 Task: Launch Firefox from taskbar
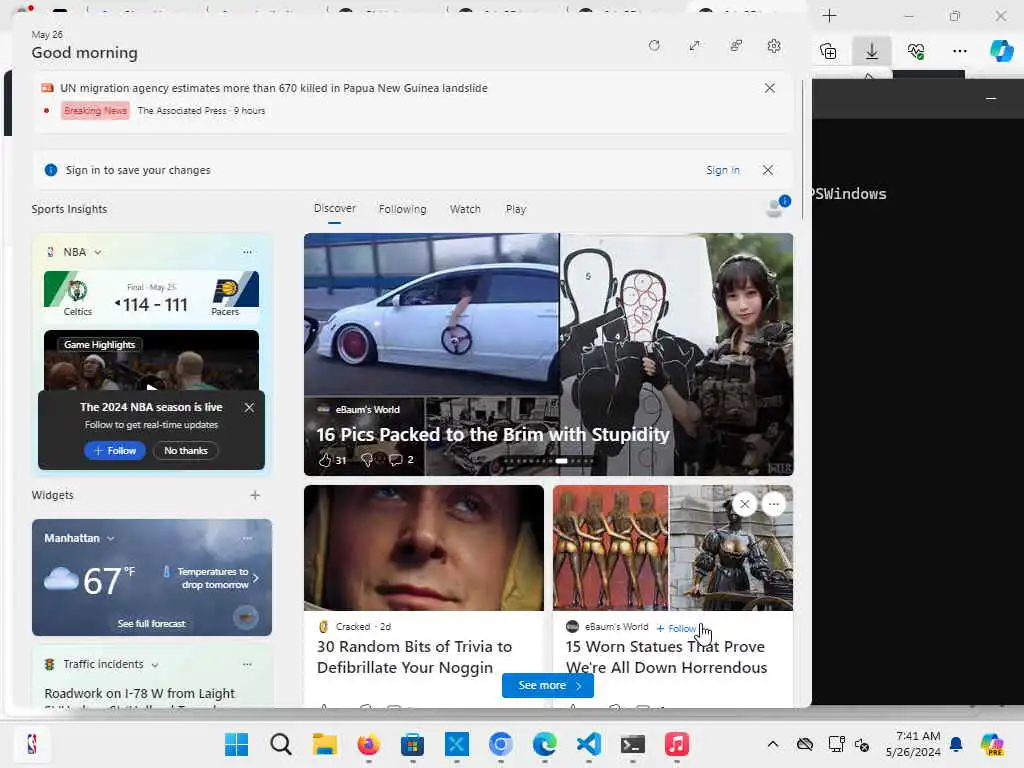tap(369, 744)
